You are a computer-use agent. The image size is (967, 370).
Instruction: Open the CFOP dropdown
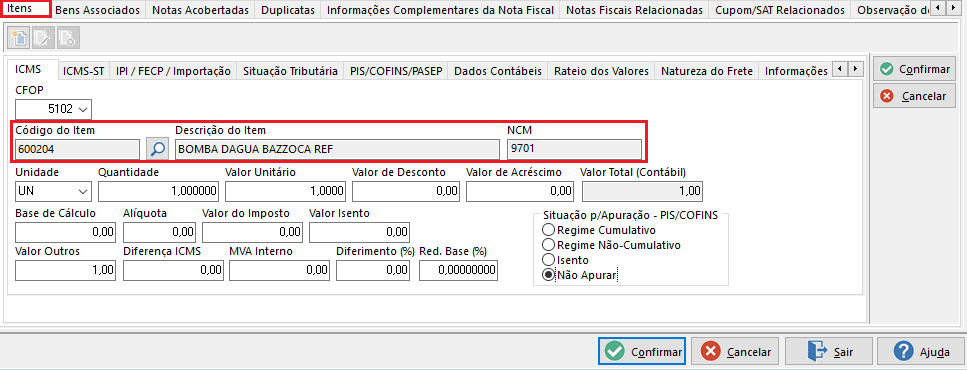(84, 110)
